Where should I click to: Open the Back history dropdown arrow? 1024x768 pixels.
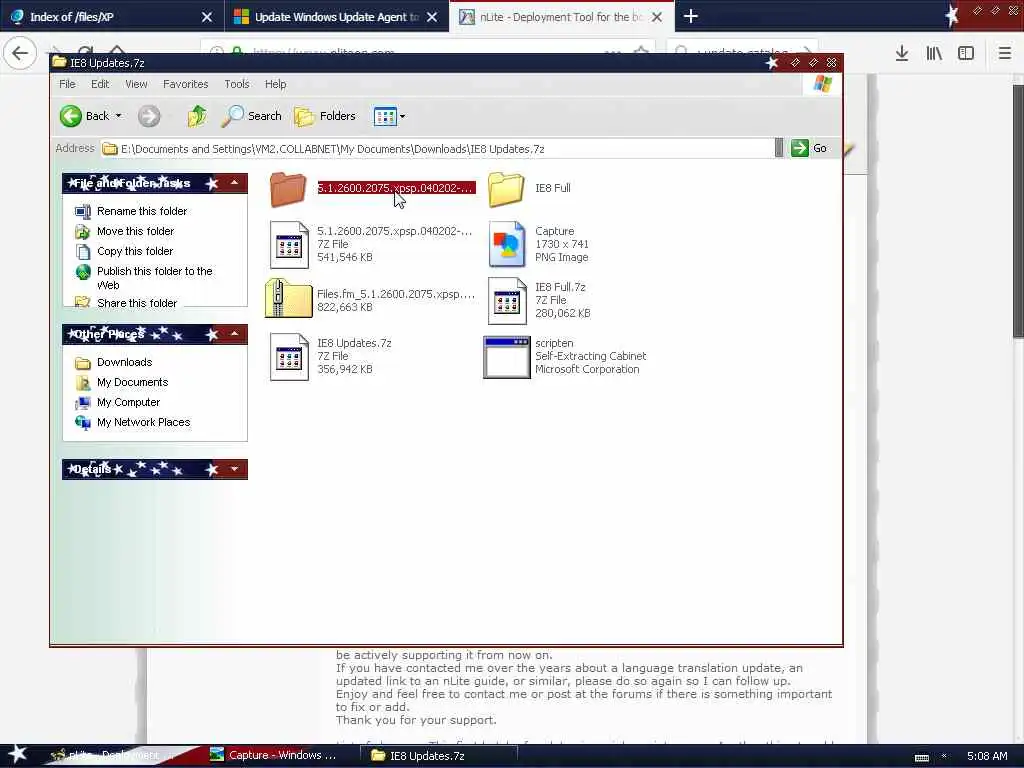(x=119, y=116)
